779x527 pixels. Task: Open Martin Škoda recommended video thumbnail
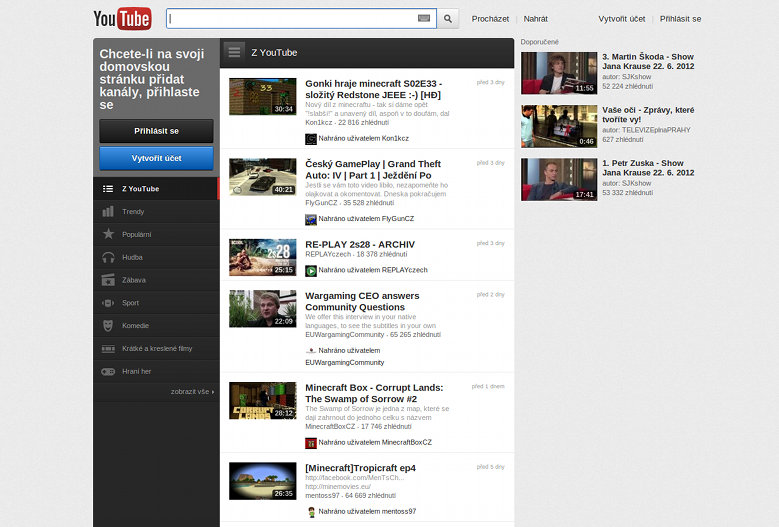[559, 73]
